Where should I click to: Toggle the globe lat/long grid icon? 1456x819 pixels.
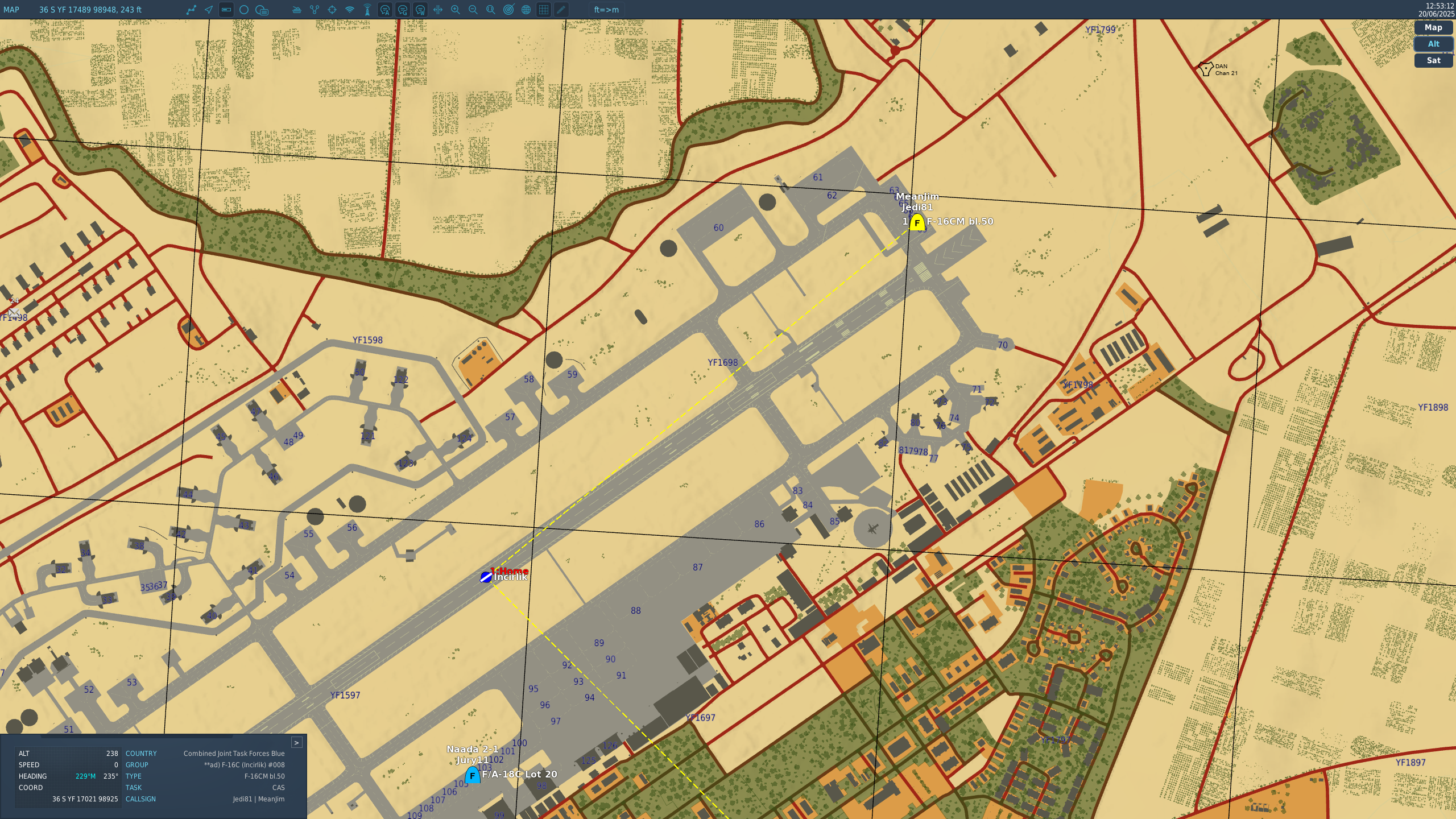pyautogui.click(x=526, y=10)
